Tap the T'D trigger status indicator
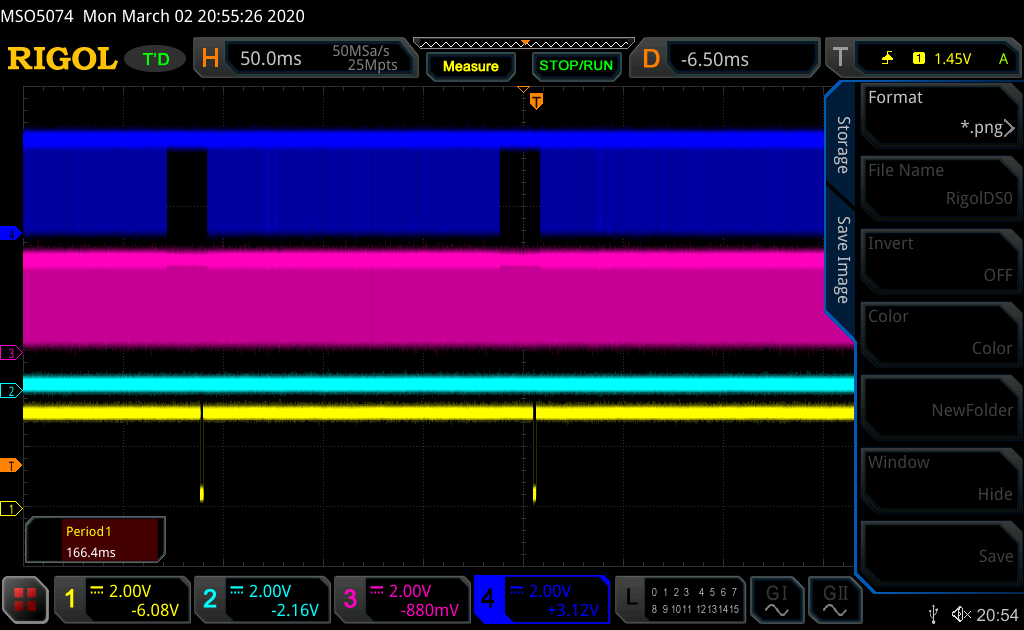This screenshot has height=630, width=1024. (155, 59)
